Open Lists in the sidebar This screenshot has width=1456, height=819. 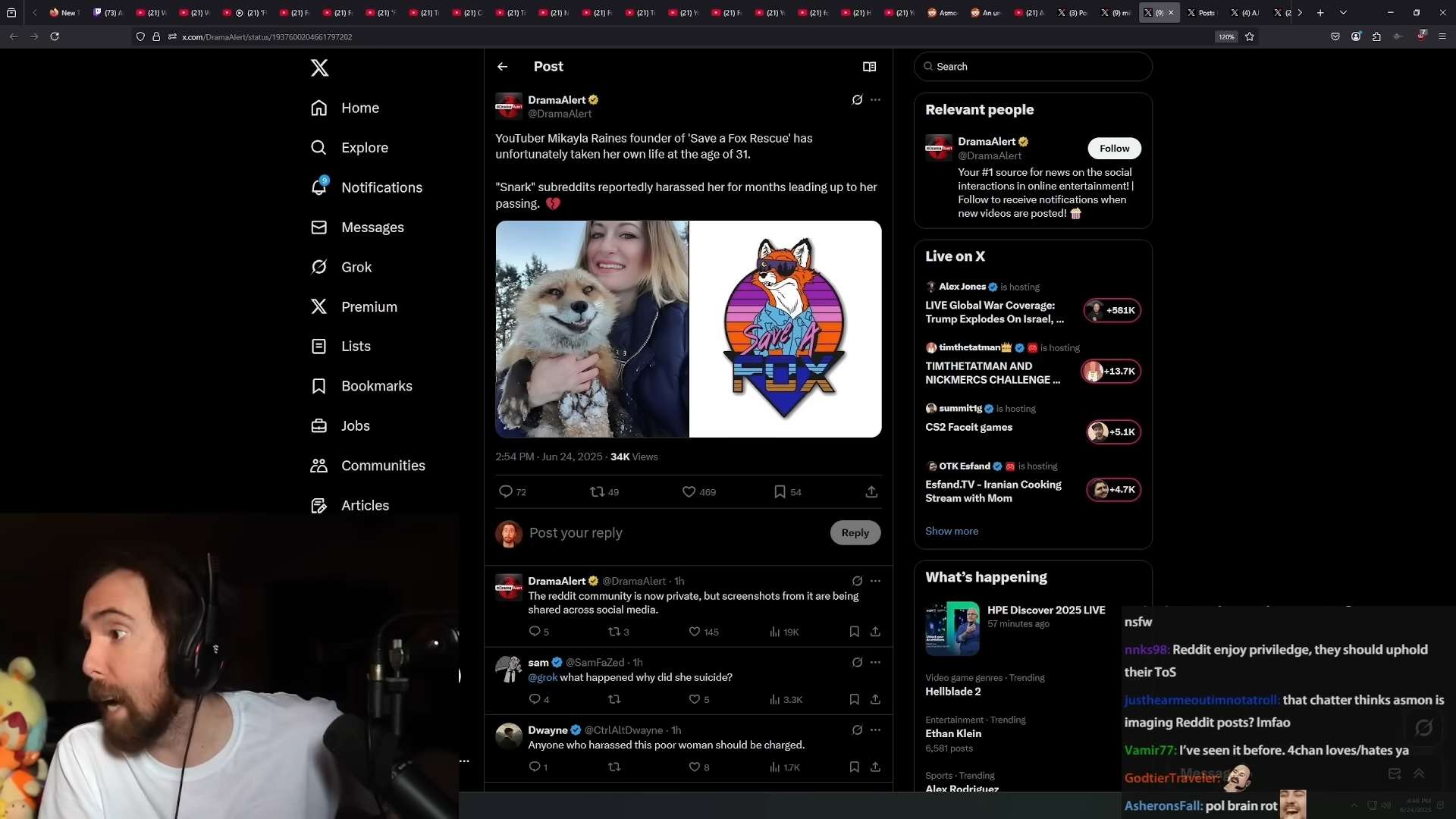point(340,346)
